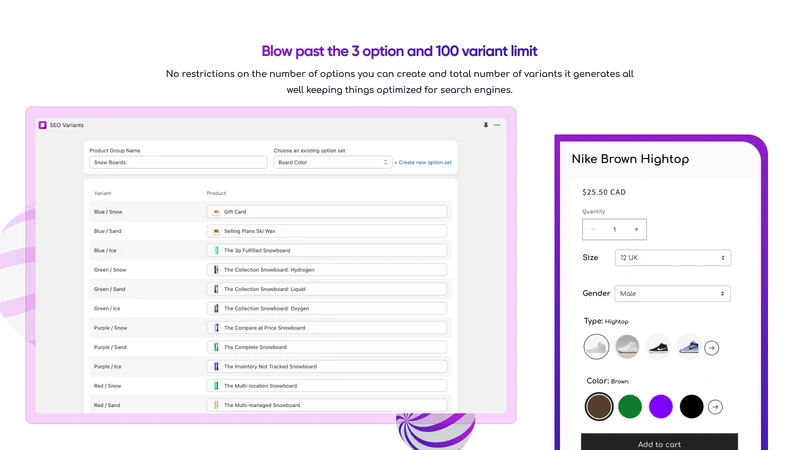Viewport: 800px width, 450px height.
Task: Click the Compare at Price Snowboard icon
Action: pyautogui.click(x=216, y=328)
